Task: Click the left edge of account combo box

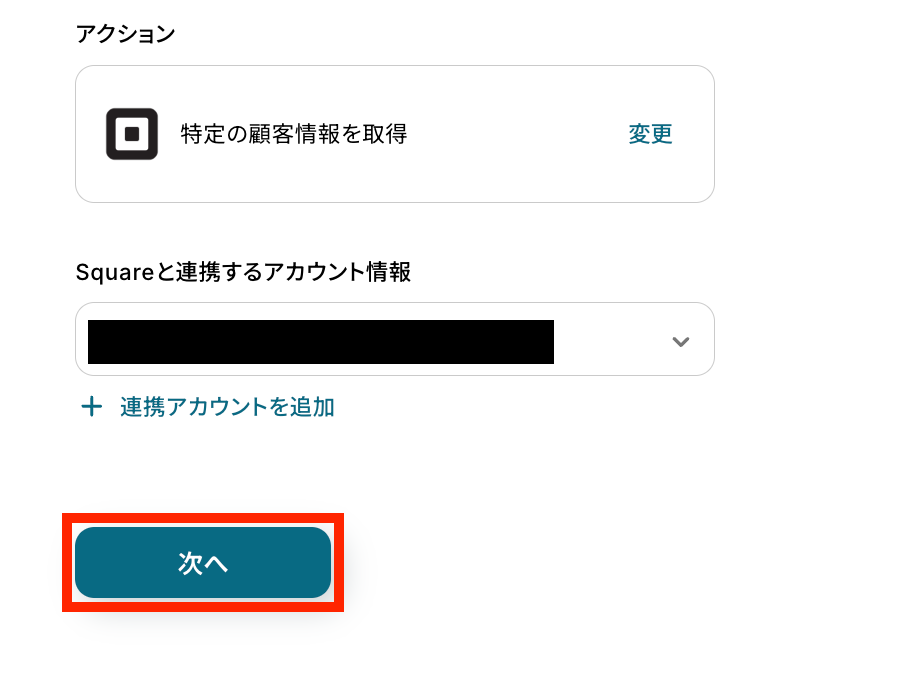Action: click(82, 341)
